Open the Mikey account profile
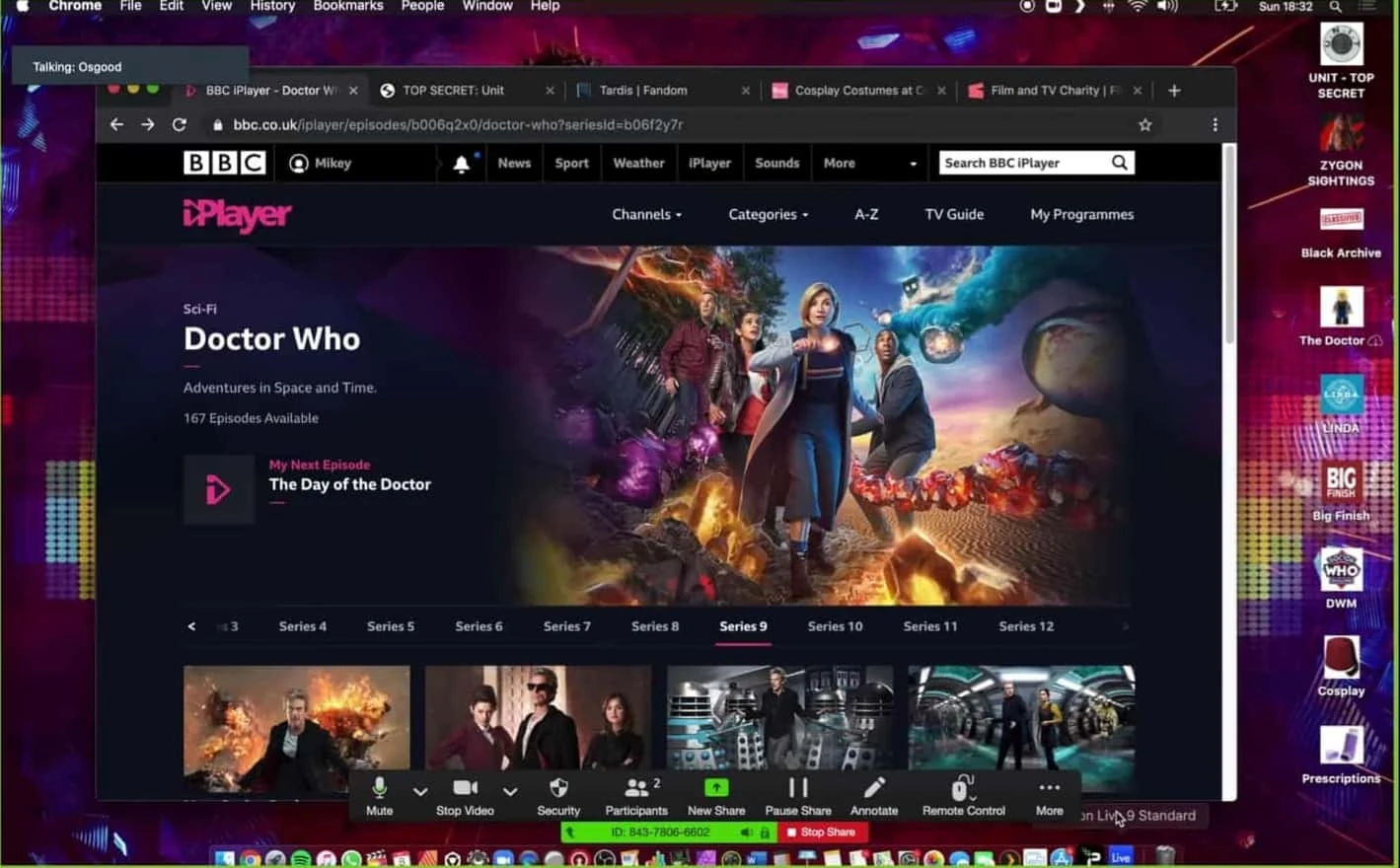Screen dimensions: 1400x868 click(x=321, y=164)
